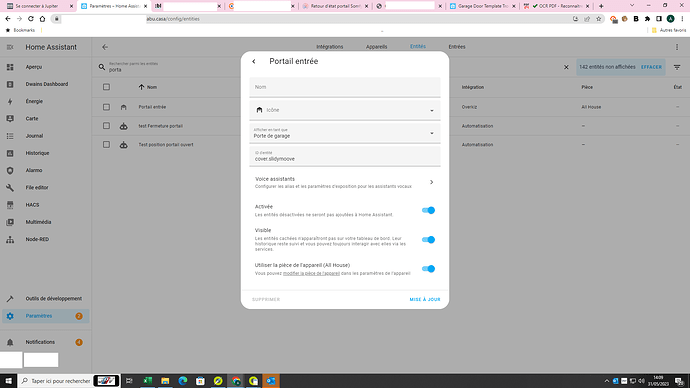
Task: Open Dwains Dashboard from sidebar
Action: tap(46, 84)
